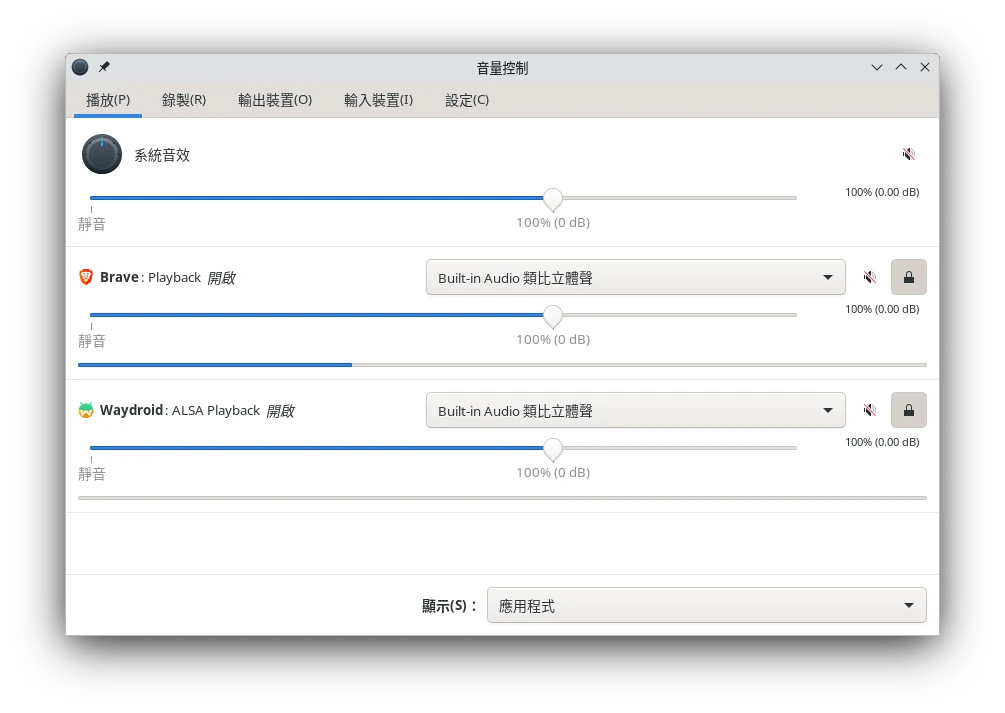This screenshot has width=1005, height=713.
Task: Mute the Brave playback stream
Action: 869,277
